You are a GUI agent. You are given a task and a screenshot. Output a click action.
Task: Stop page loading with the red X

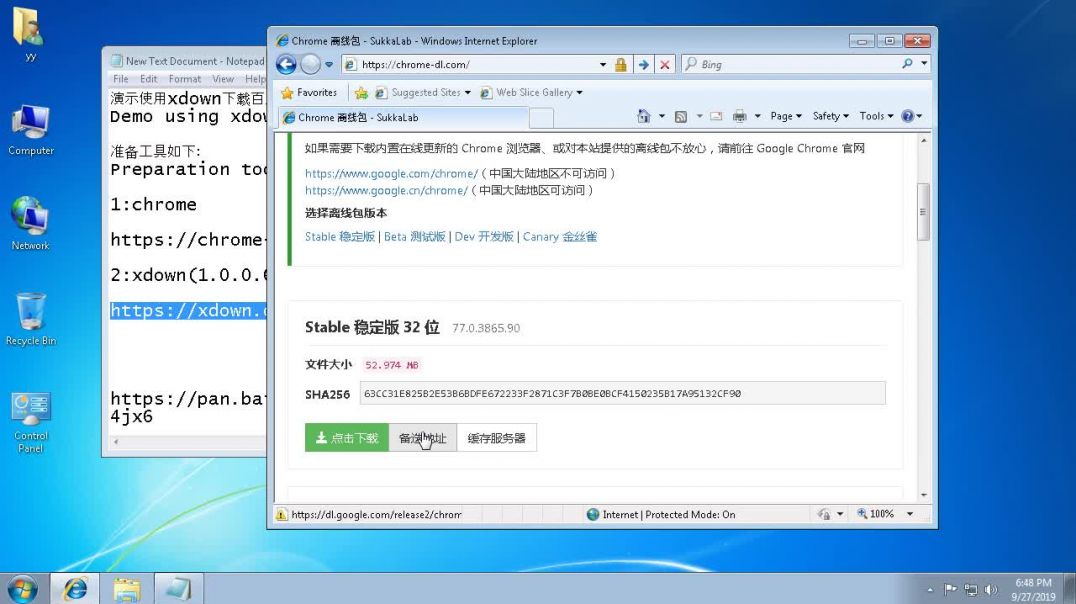(664, 65)
